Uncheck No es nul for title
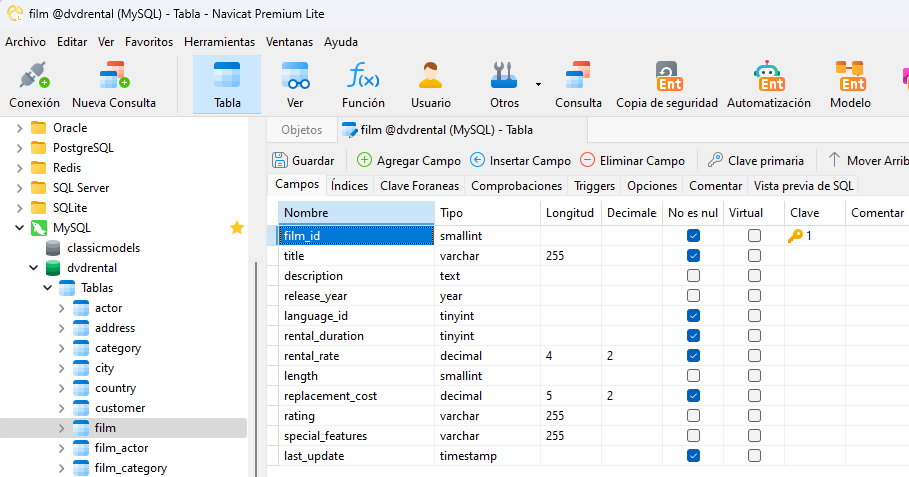Image resolution: width=909 pixels, height=477 pixels. [693, 256]
